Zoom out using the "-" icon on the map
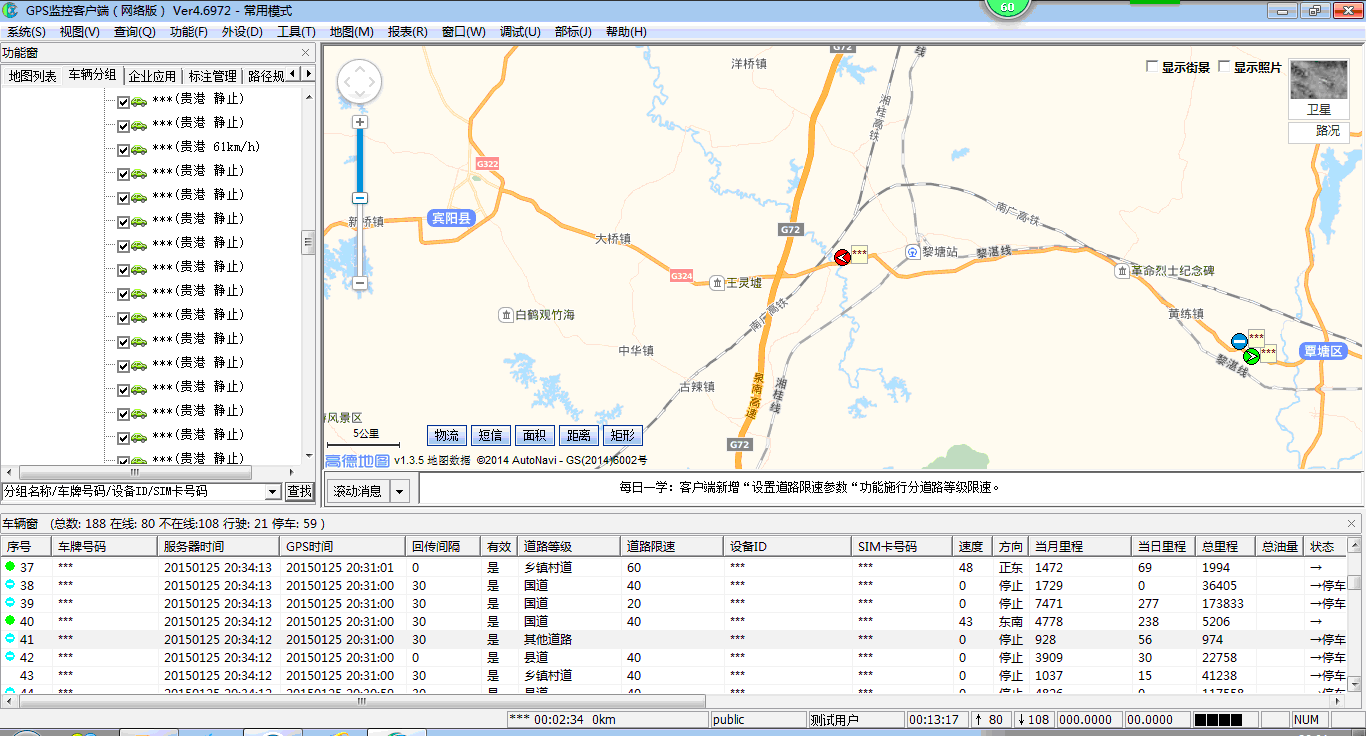This screenshot has height=736, width=1366. (360, 284)
